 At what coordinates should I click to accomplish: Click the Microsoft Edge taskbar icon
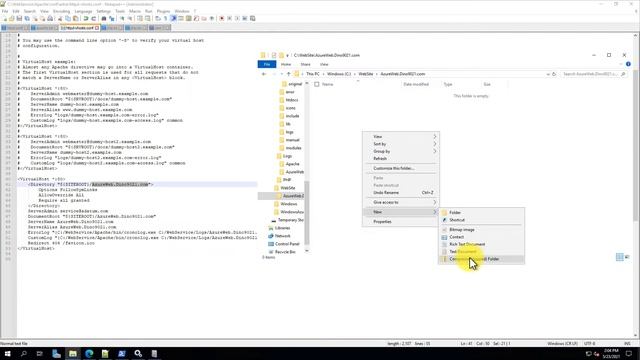point(89,353)
